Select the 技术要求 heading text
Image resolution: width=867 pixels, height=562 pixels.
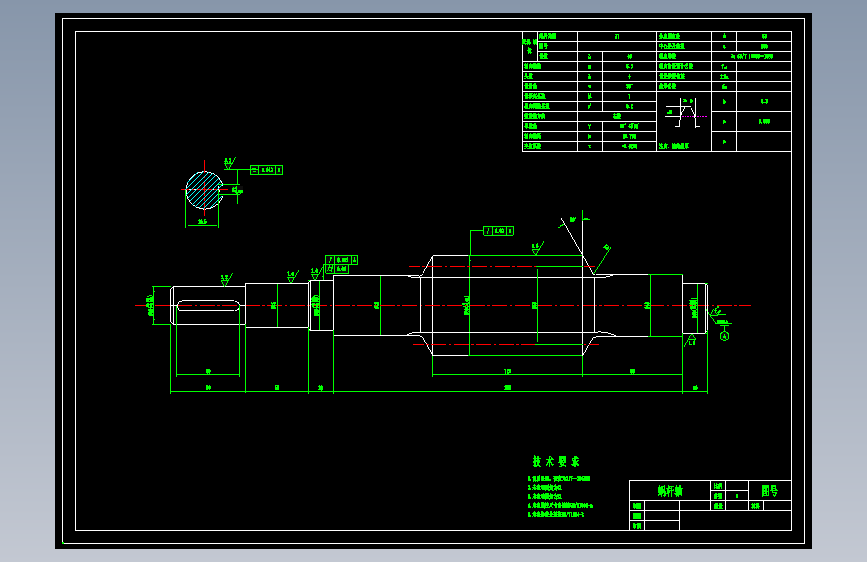556,461
